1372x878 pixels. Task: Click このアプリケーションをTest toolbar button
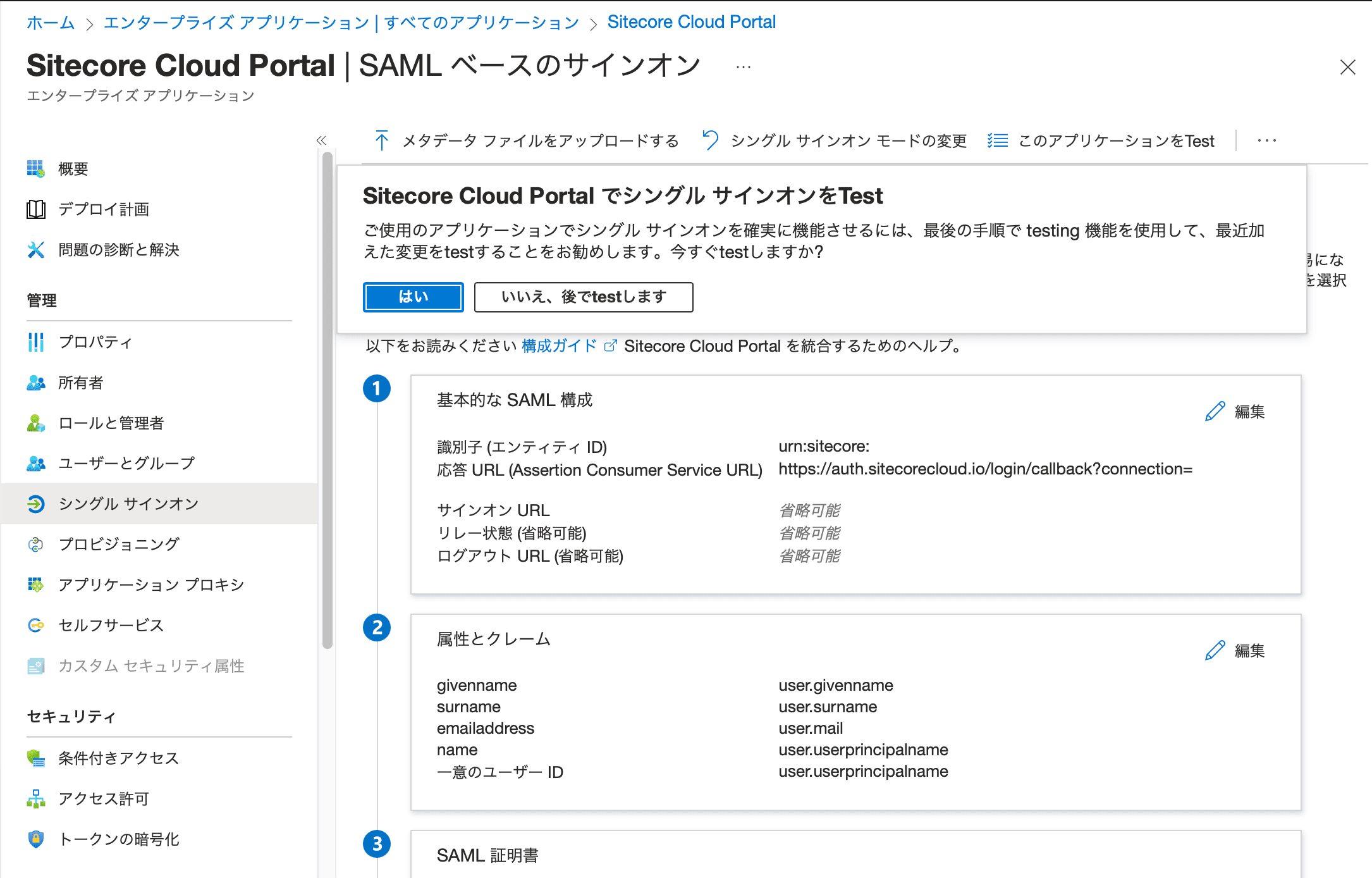(x=1101, y=140)
